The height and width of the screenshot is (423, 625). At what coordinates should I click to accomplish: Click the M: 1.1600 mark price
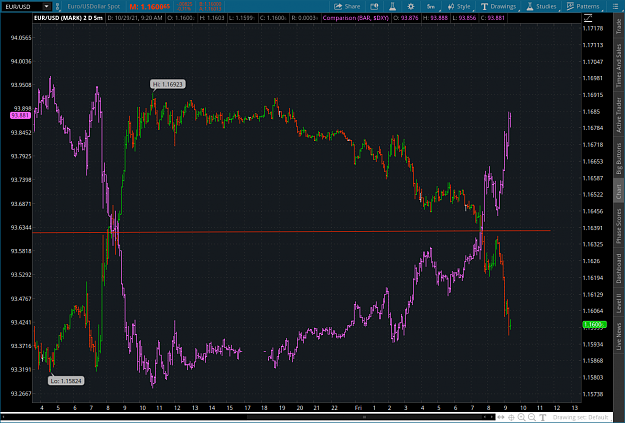(x=149, y=6)
